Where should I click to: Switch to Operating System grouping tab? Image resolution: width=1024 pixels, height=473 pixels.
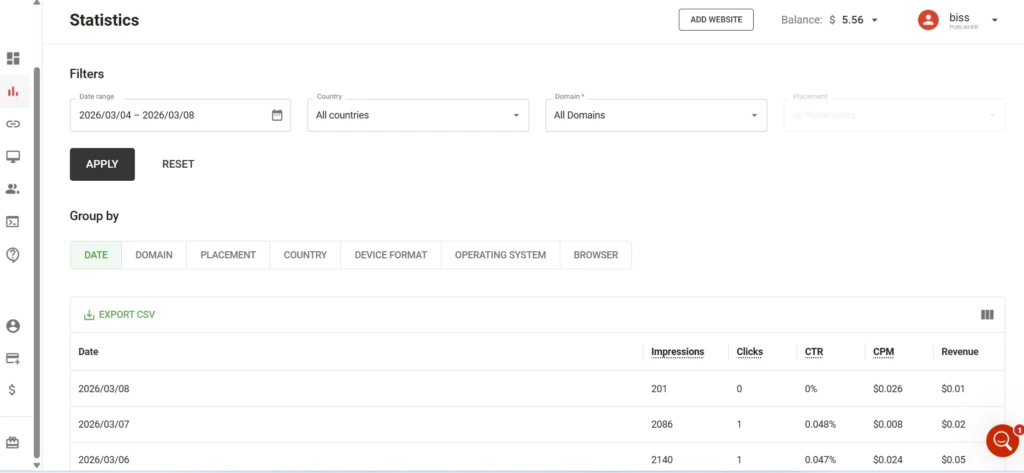tap(500, 255)
